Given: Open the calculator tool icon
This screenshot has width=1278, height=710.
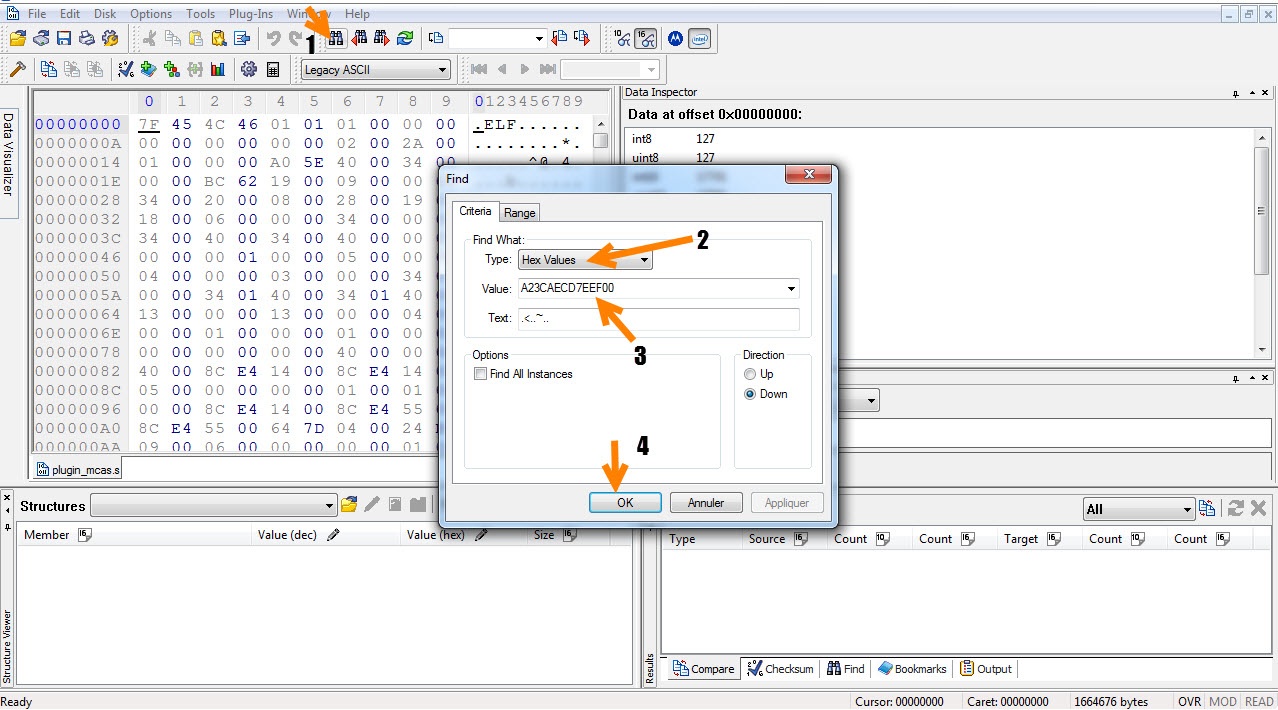Looking at the screenshot, I should pyautogui.click(x=273, y=70).
